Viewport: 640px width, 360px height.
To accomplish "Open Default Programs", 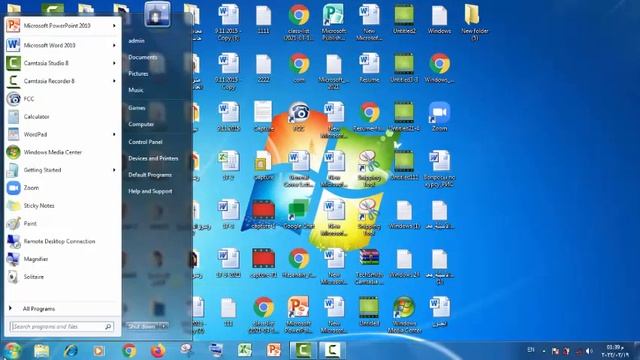I will 150,175.
